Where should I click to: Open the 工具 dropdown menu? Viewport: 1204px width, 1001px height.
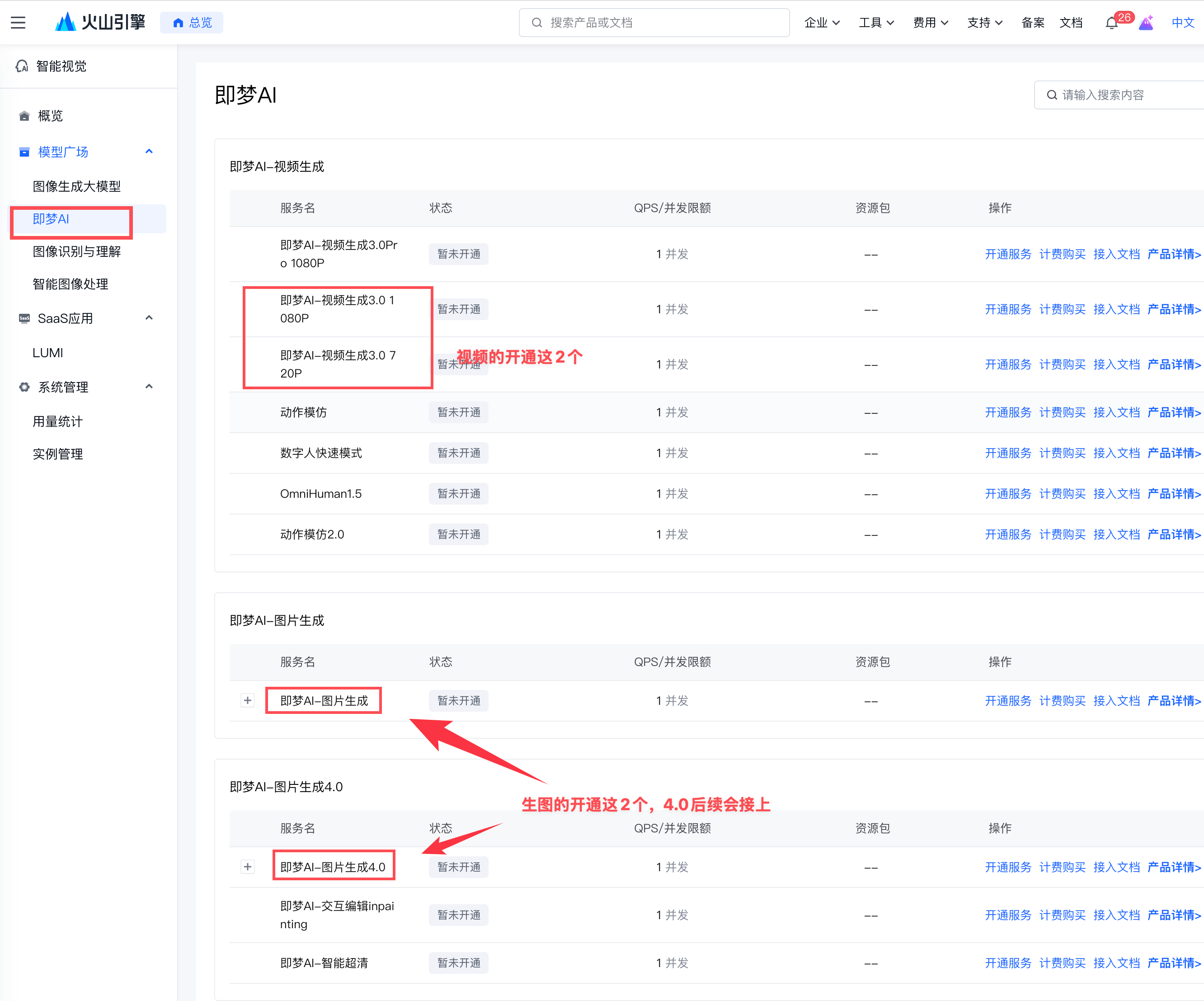pos(876,23)
